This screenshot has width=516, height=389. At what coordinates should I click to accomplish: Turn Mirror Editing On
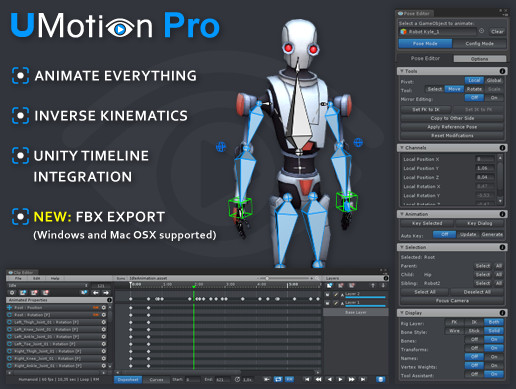pyautogui.click(x=494, y=98)
